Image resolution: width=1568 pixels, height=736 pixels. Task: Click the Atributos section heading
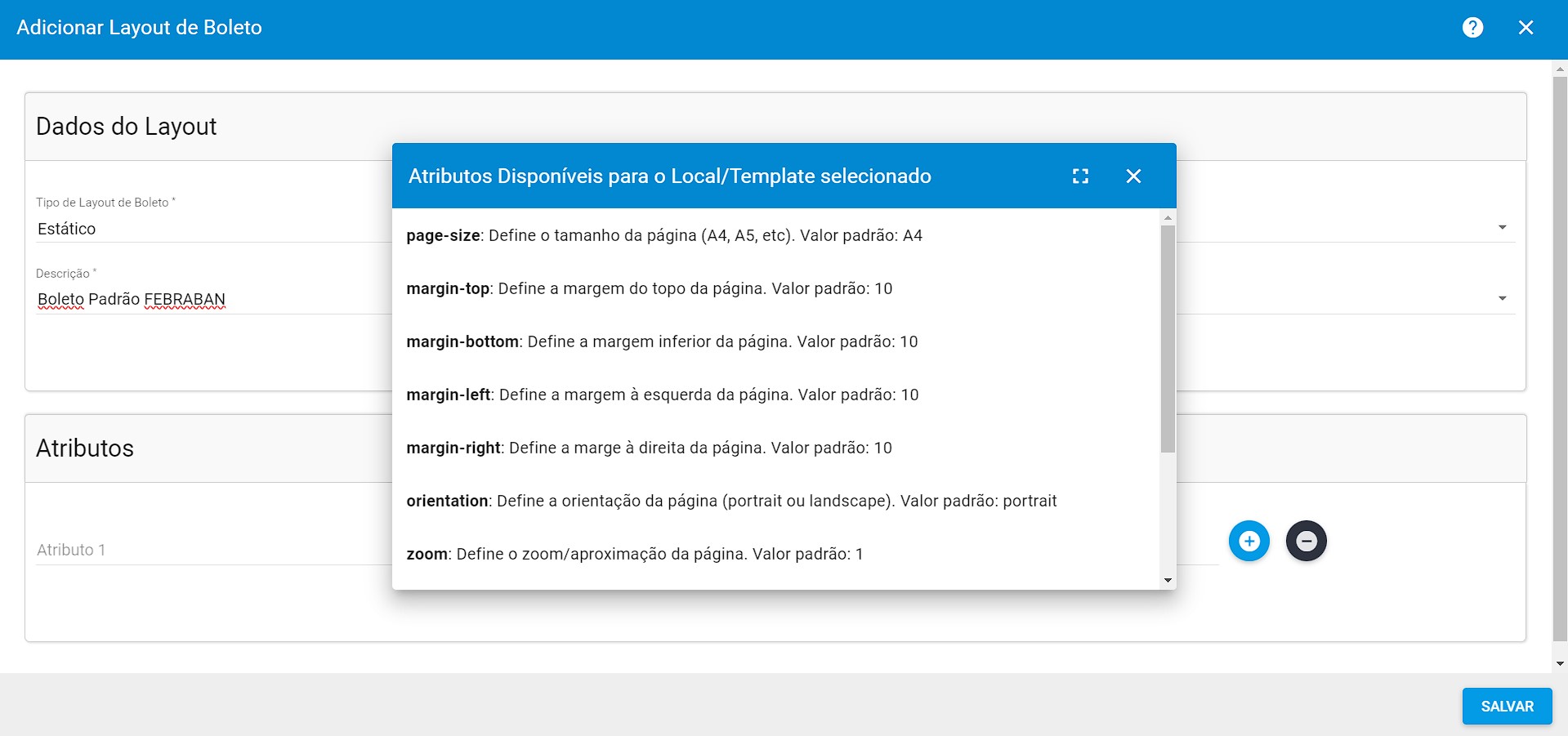pos(85,448)
